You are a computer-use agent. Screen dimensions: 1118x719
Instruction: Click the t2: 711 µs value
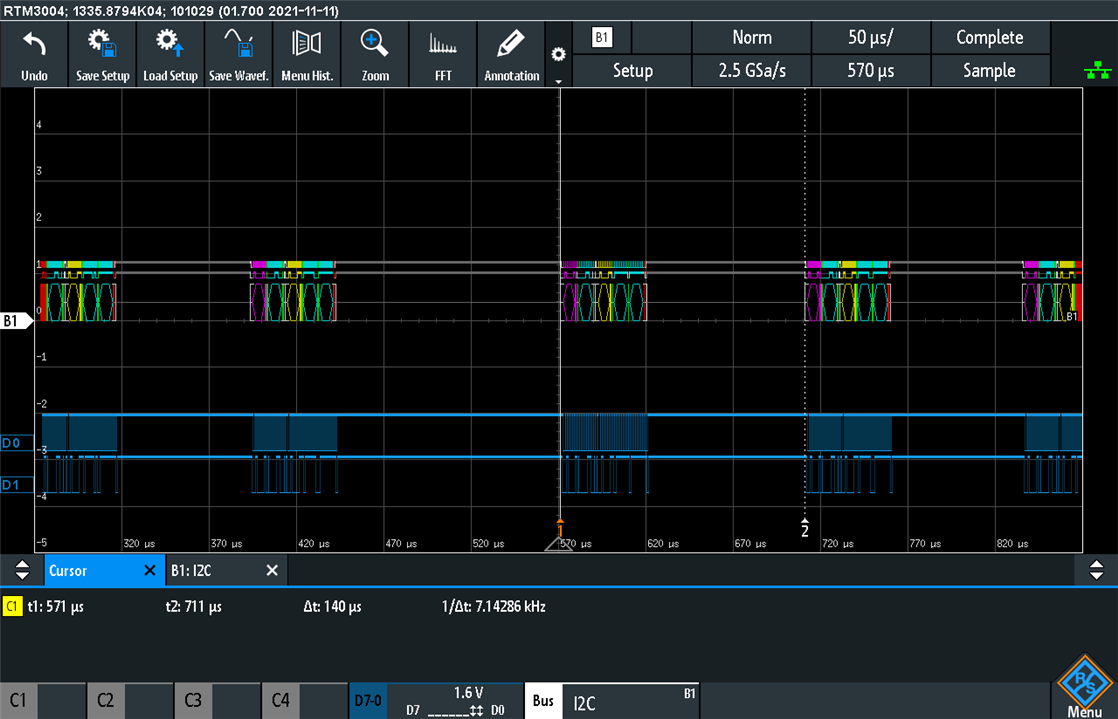193,606
